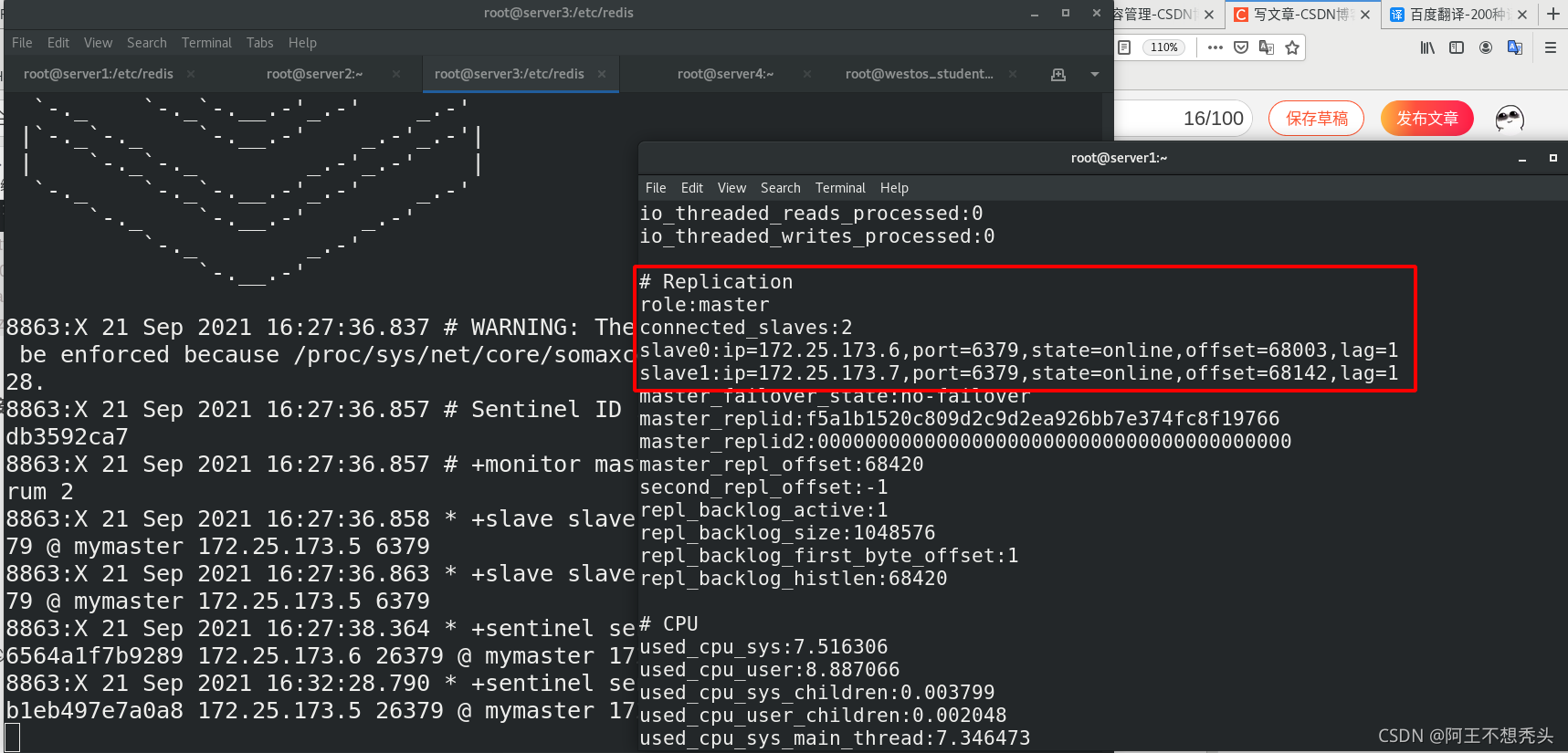Image resolution: width=1568 pixels, height=753 pixels.
Task: Switch to root@westos_student terminal tab
Action: (x=919, y=74)
